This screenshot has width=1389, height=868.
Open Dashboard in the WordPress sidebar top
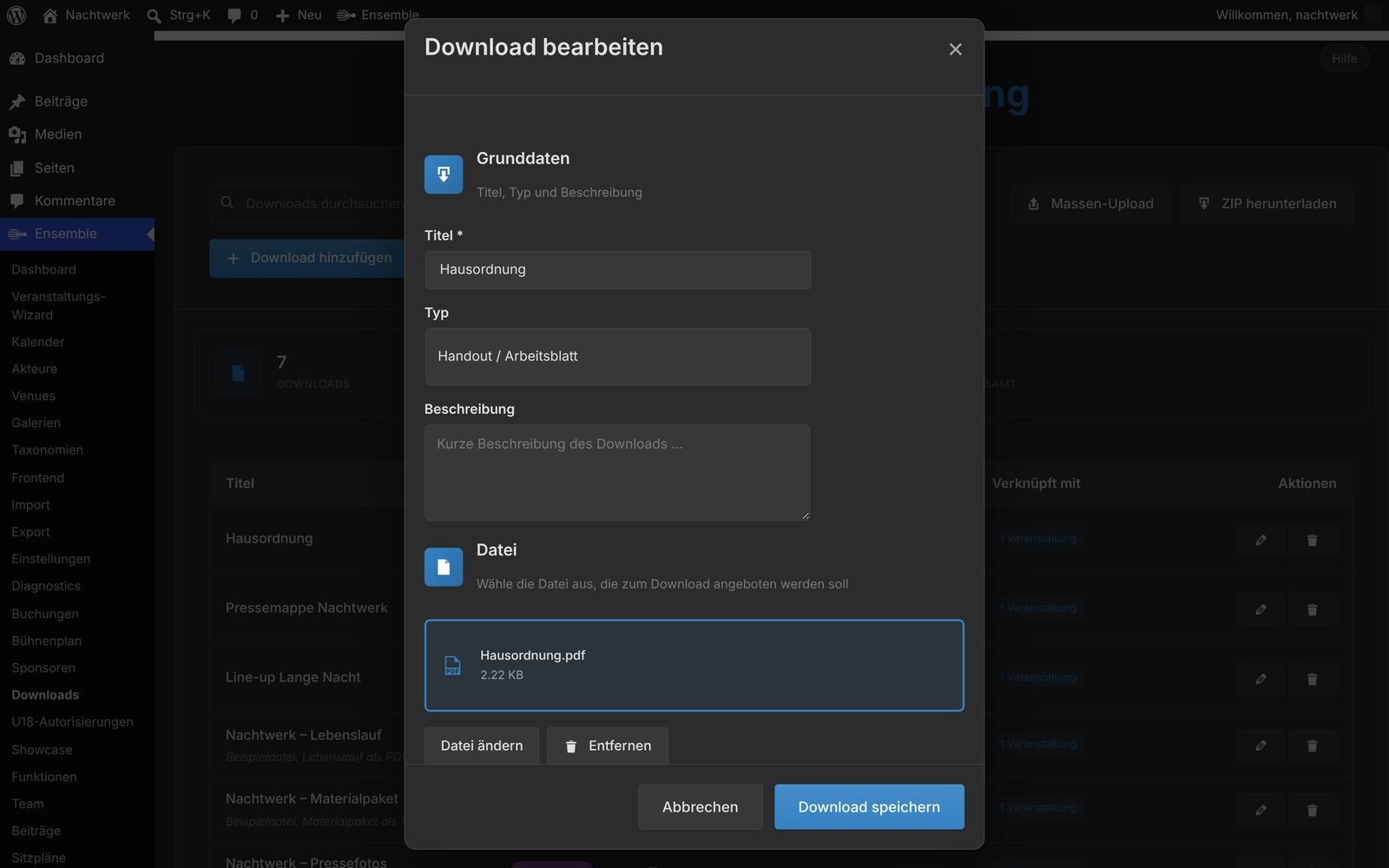point(69,58)
